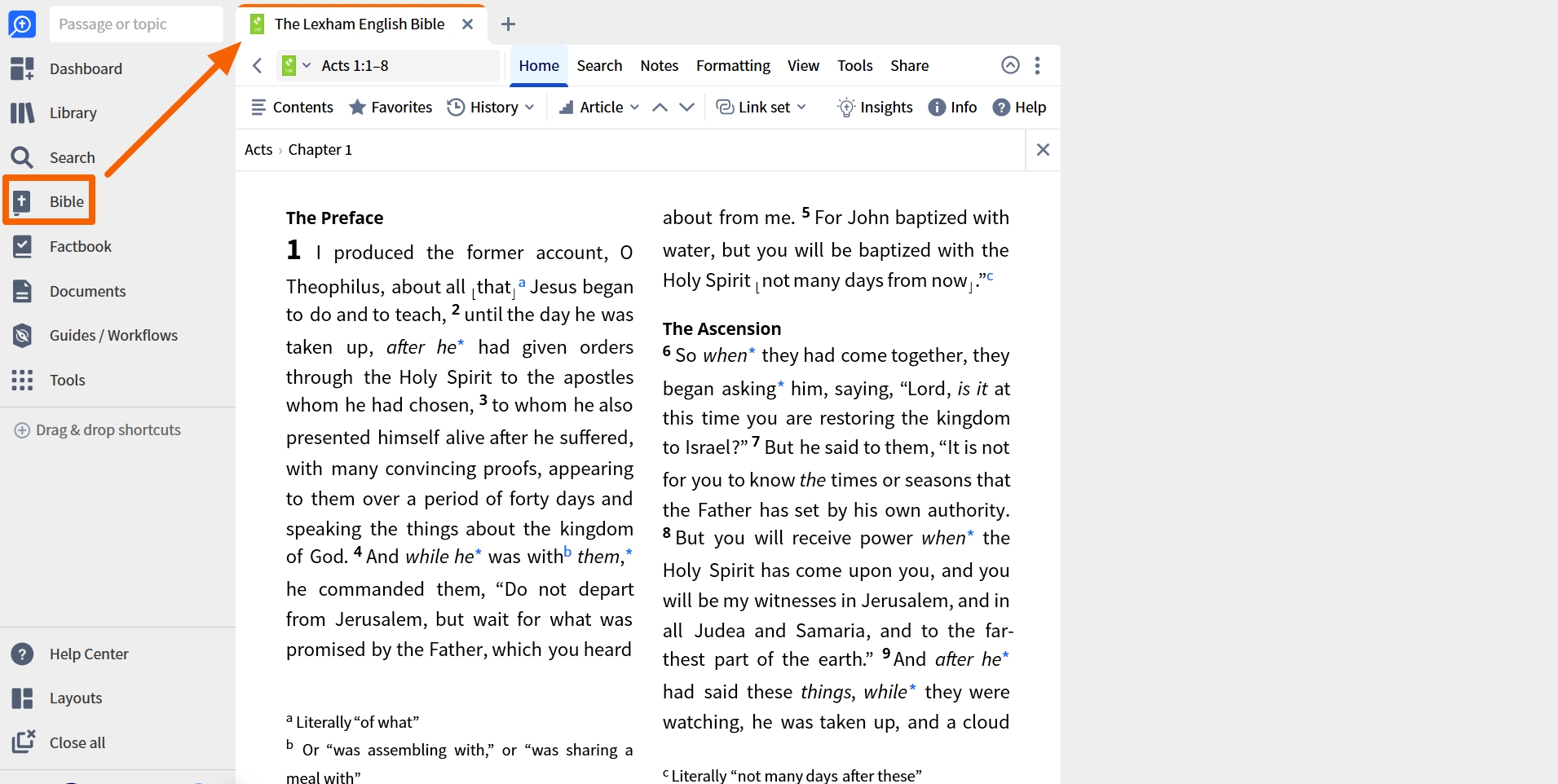1558x784 pixels.
Task: Switch to the Formatting ribbon tab
Action: (x=733, y=65)
